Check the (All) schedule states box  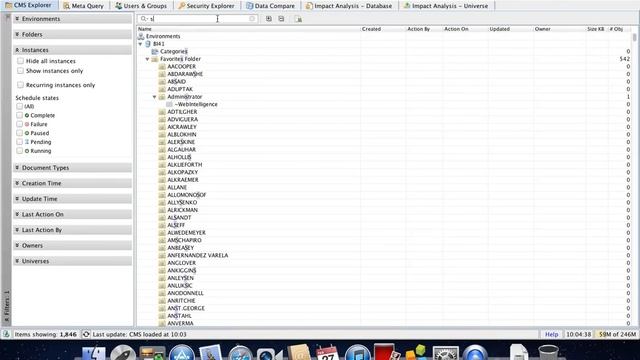click(x=20, y=106)
